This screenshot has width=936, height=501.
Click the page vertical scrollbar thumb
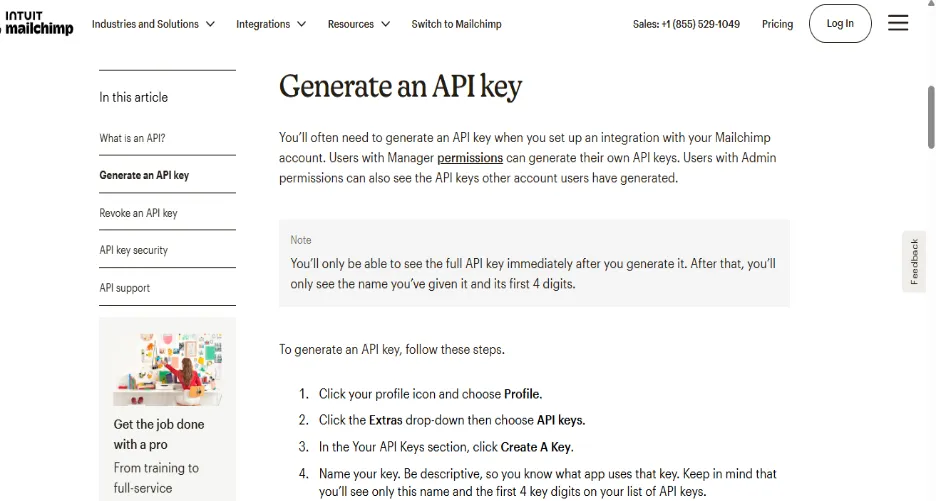(931, 117)
